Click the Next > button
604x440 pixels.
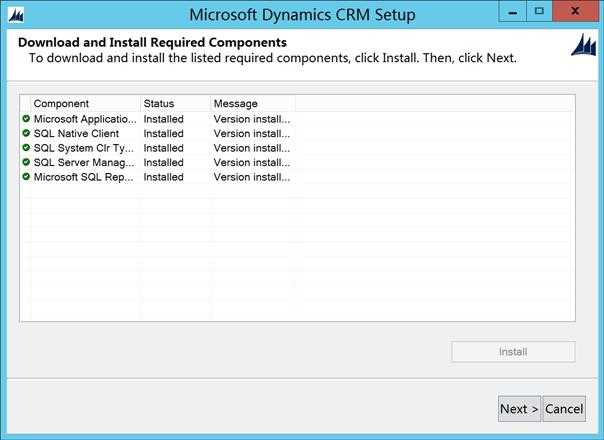[x=519, y=409]
